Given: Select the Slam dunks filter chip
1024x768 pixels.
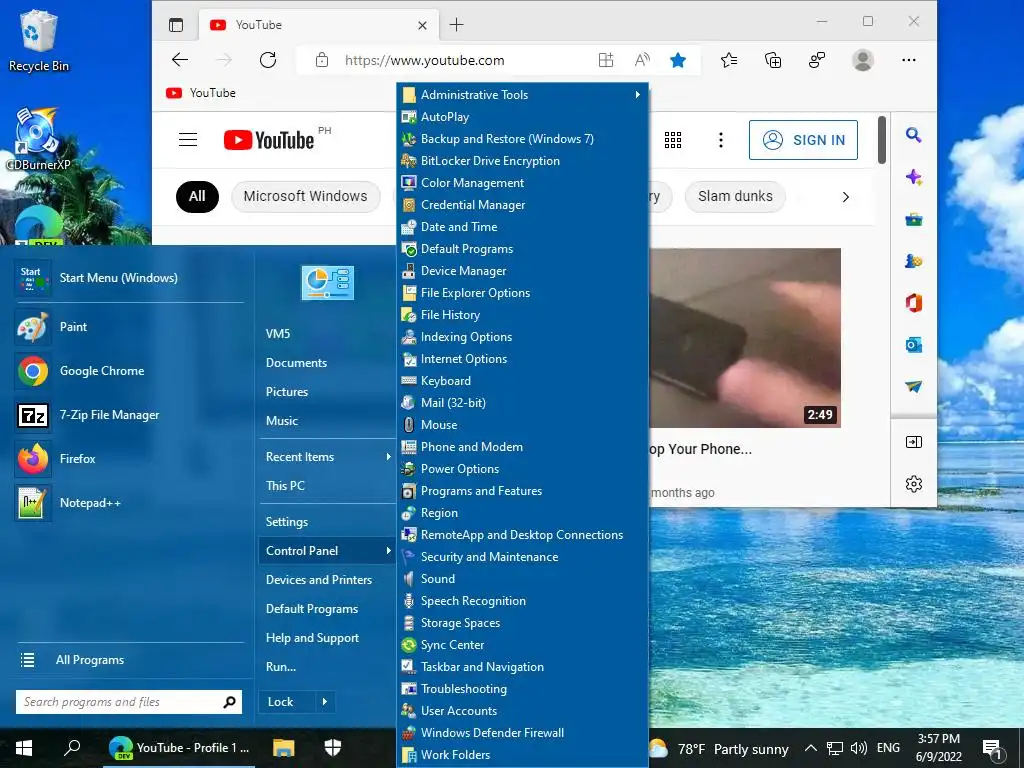Looking at the screenshot, I should coord(735,197).
